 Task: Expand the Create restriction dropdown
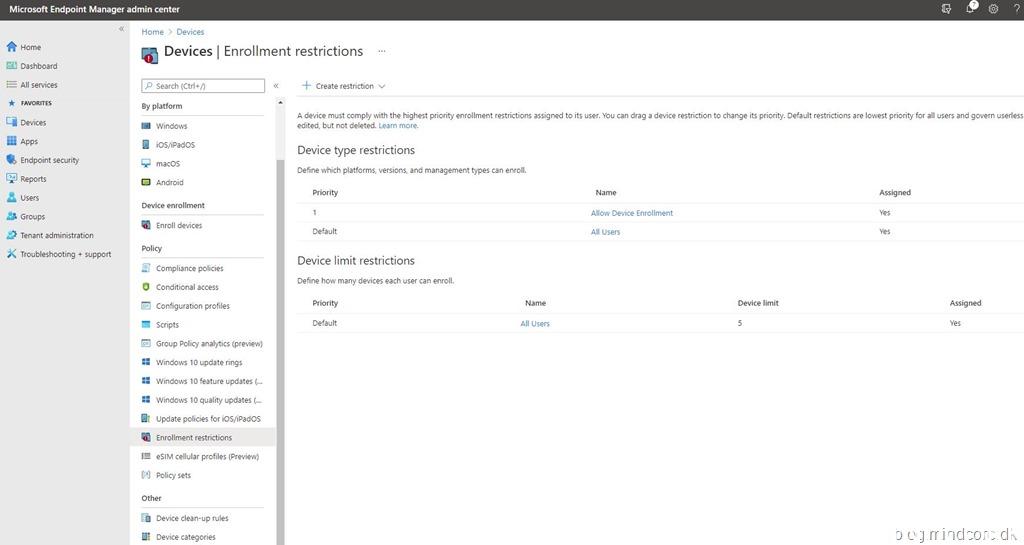[x=344, y=86]
